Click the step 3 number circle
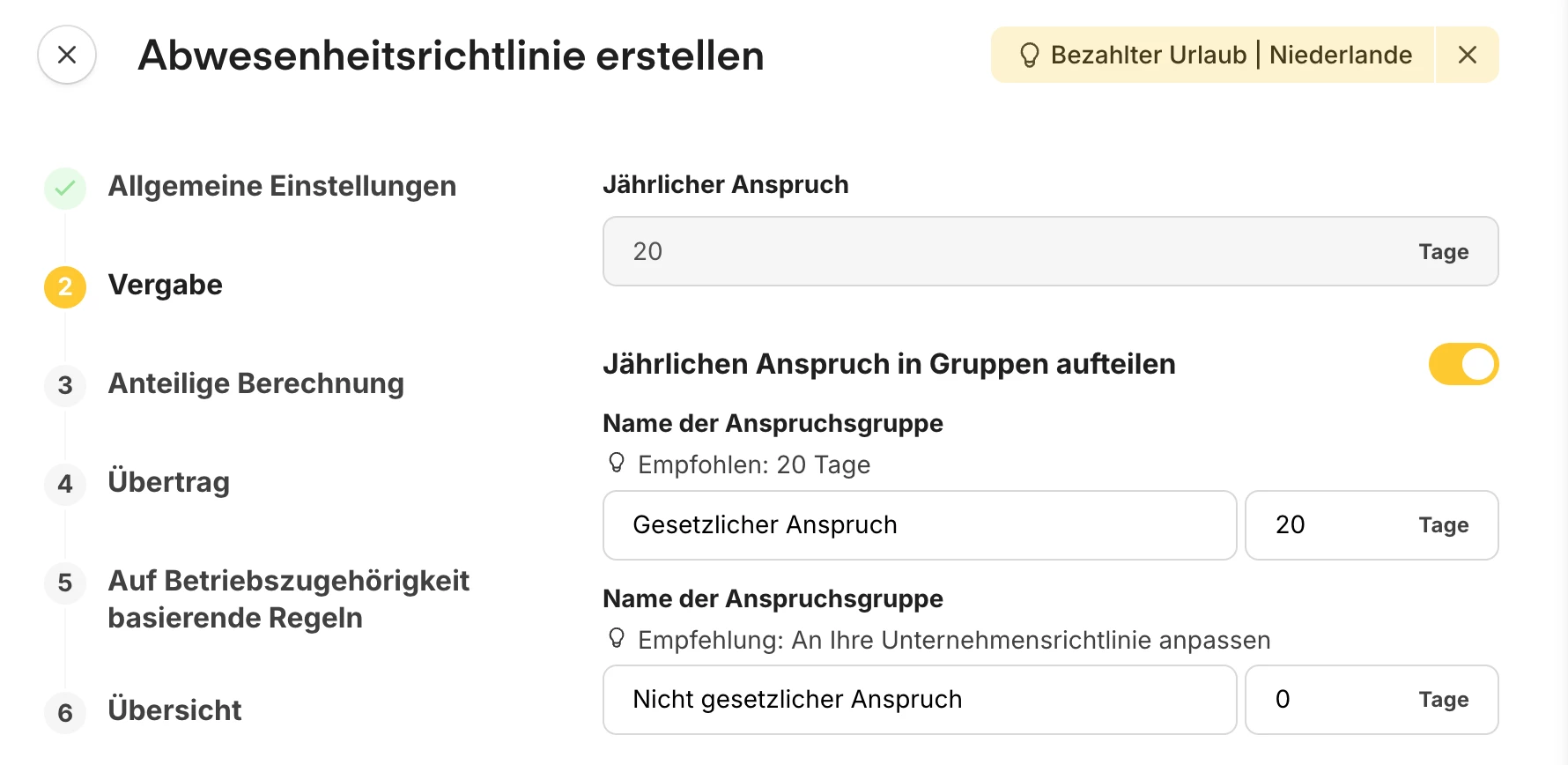The height and width of the screenshot is (765, 1568). (x=65, y=385)
